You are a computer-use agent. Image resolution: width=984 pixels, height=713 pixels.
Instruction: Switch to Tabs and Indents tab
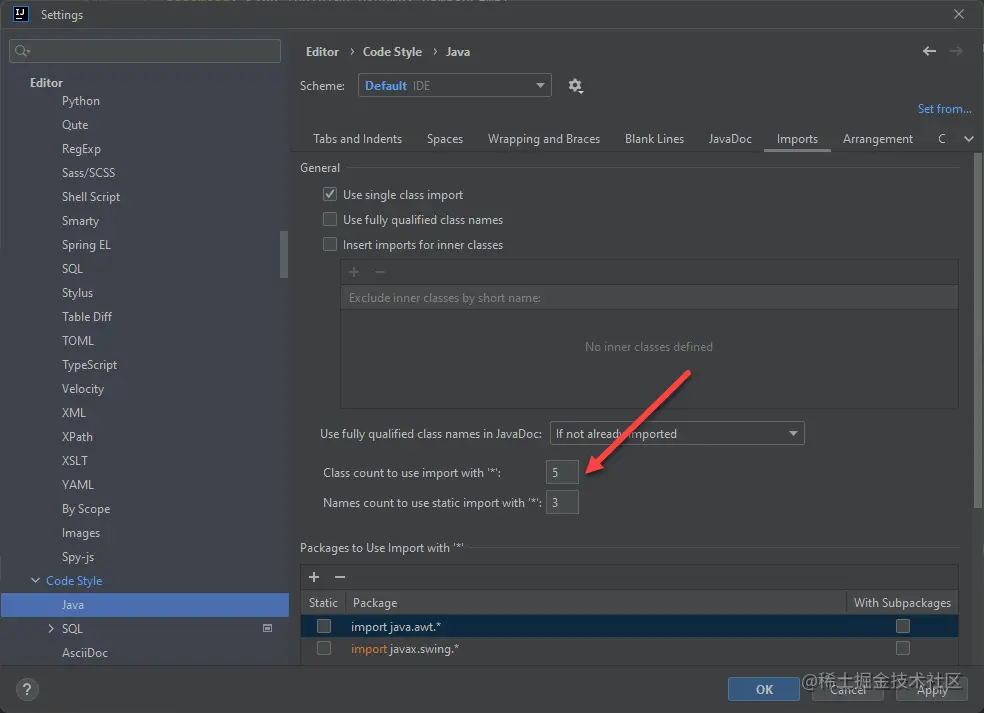(x=357, y=139)
